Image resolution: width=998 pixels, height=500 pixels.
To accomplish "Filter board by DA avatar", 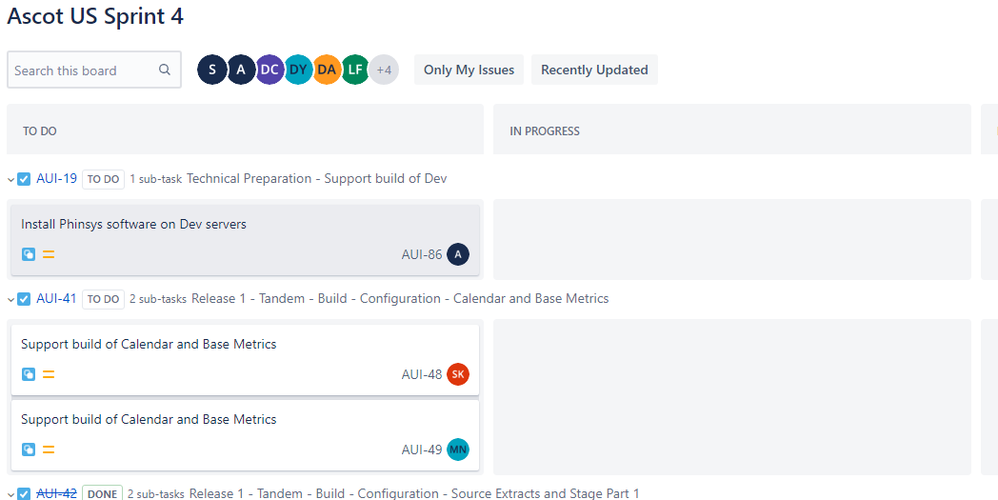I will point(327,70).
